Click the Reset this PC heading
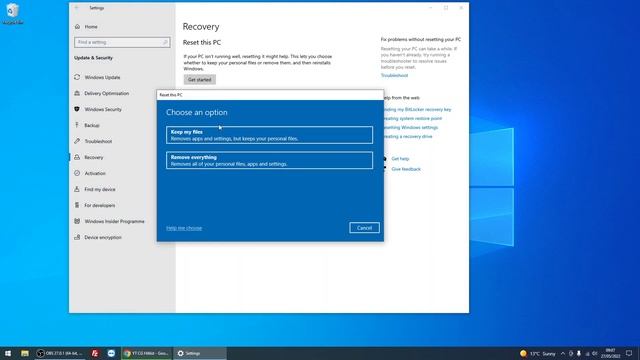Screen dimensions: 640x360 click(x=202, y=42)
